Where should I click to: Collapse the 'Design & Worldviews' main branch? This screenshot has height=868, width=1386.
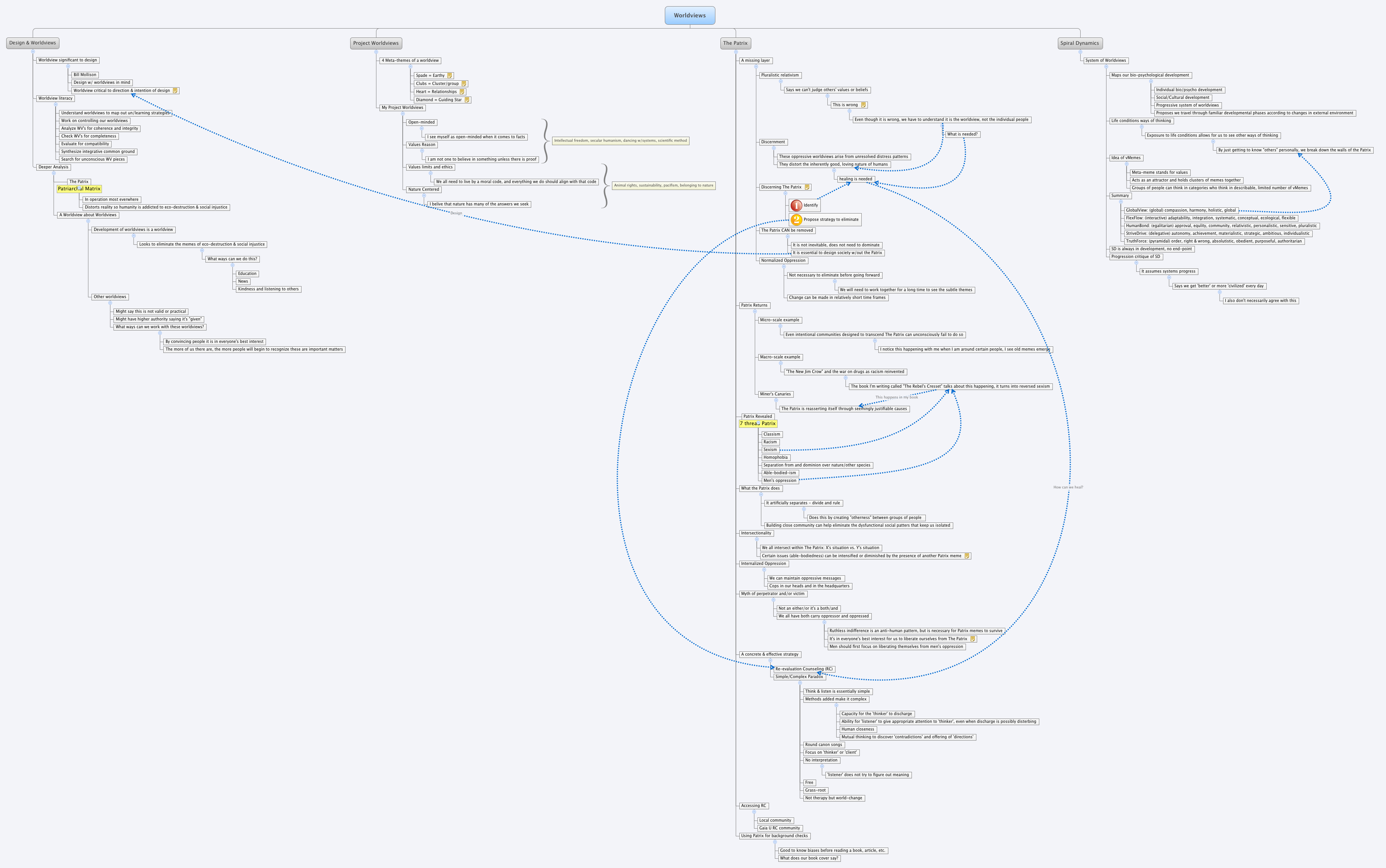[x=33, y=52]
